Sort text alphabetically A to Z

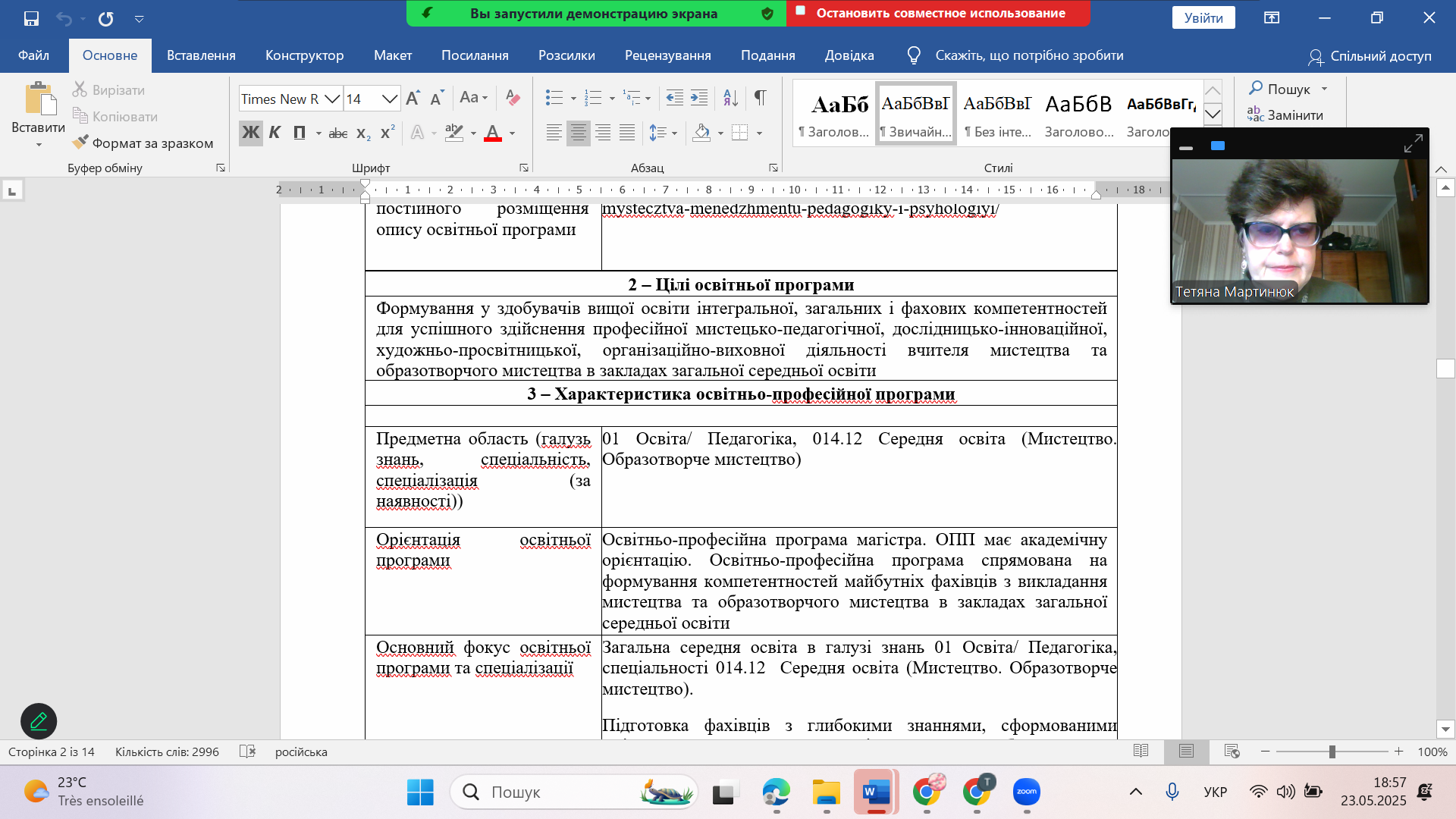[730, 98]
